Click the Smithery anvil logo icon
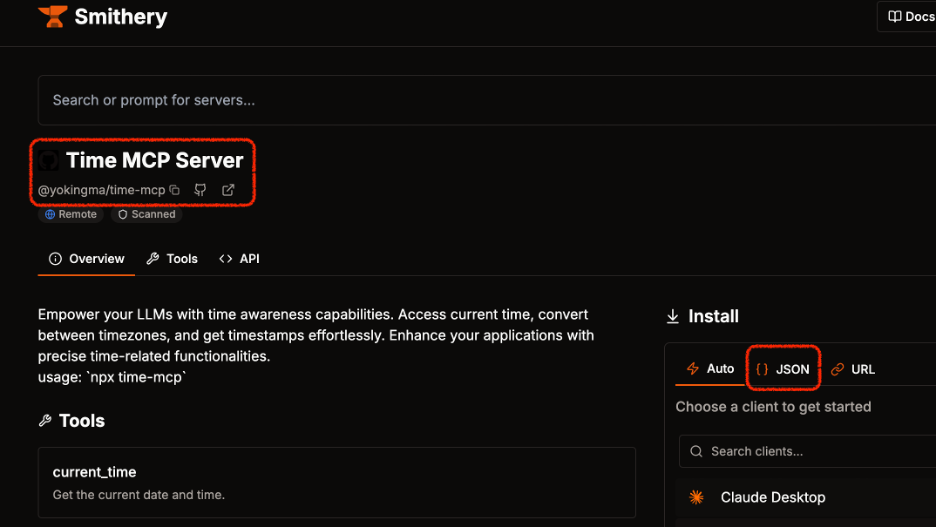The image size is (936, 528). (x=53, y=17)
